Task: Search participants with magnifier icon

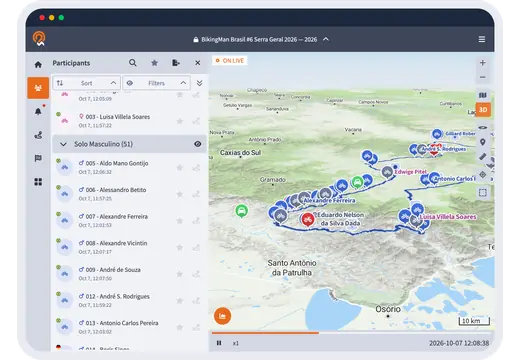Action: pyautogui.click(x=133, y=63)
